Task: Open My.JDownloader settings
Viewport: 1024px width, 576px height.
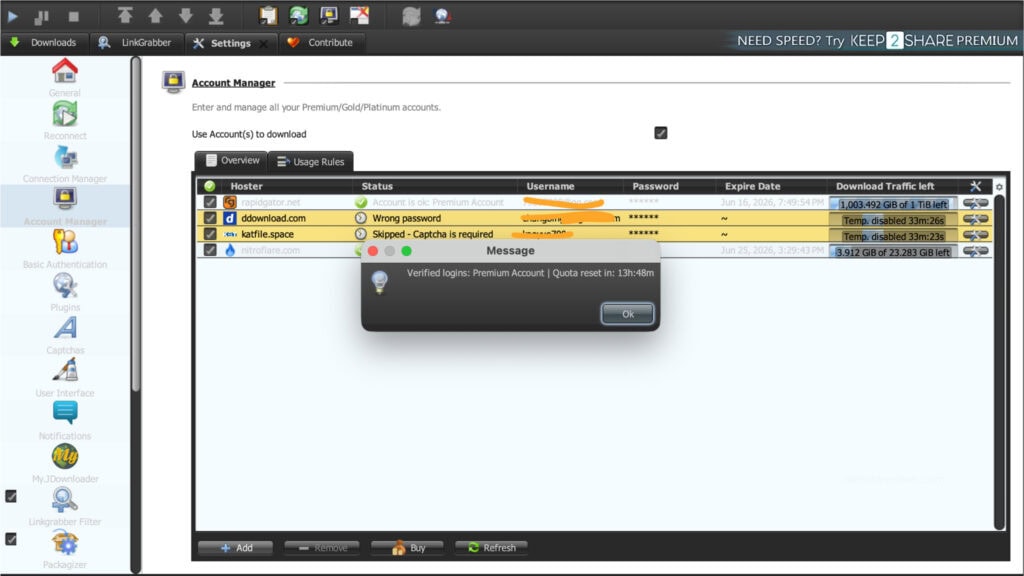Action: click(x=65, y=464)
